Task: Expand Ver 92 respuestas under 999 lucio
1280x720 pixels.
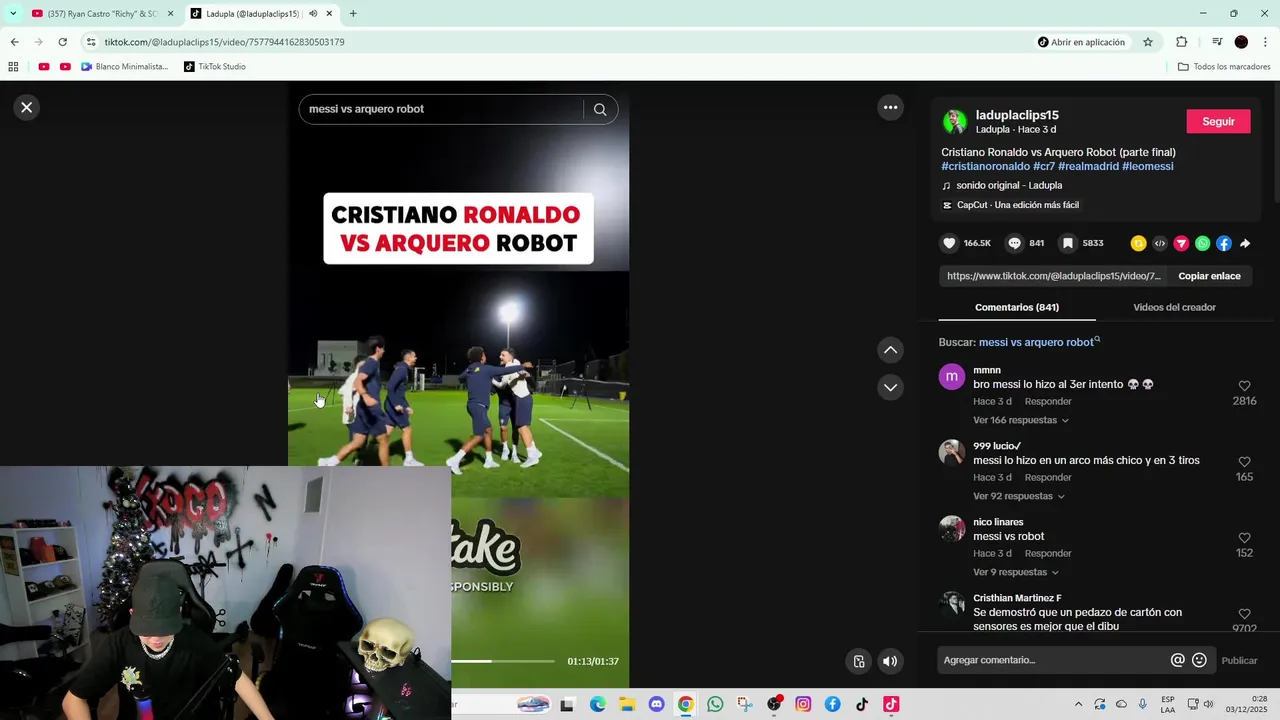Action: (x=1018, y=496)
